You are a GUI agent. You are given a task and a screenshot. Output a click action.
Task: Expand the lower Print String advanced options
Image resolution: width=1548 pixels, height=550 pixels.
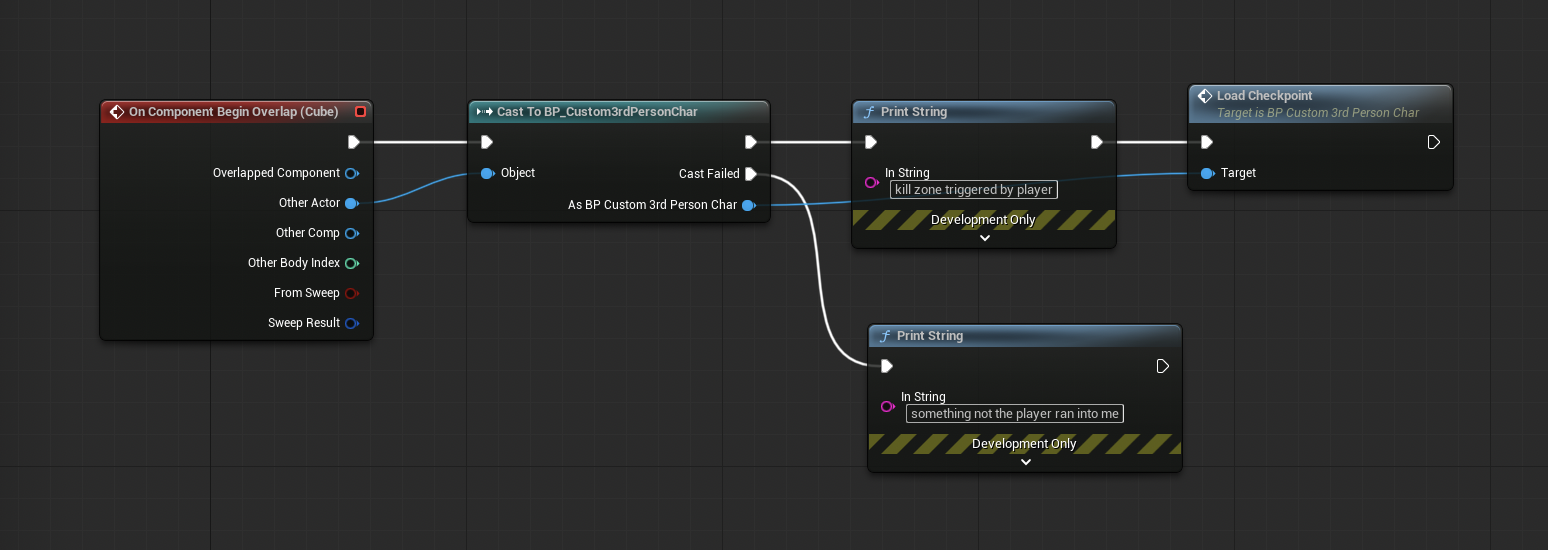coord(1025,462)
